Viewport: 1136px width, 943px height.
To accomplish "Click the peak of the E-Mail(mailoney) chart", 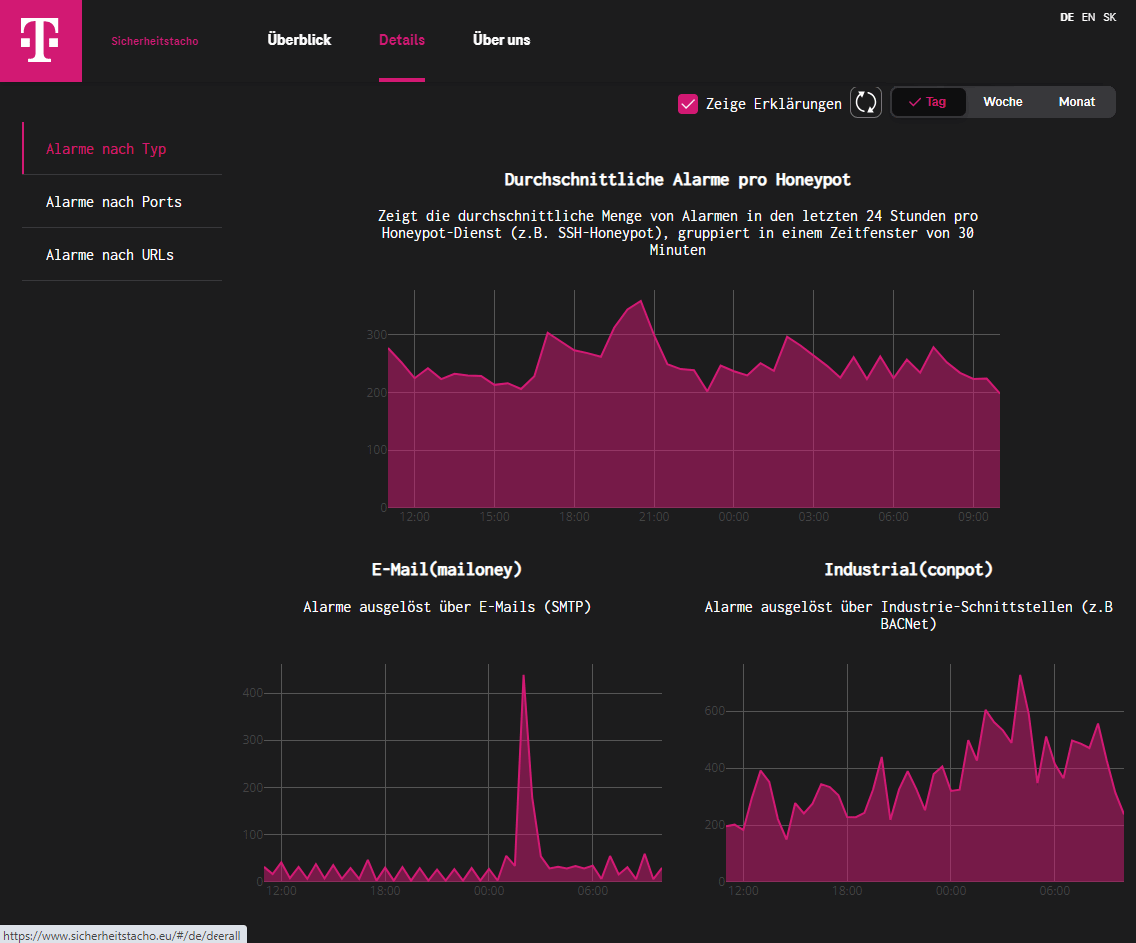I will pyautogui.click(x=523, y=676).
